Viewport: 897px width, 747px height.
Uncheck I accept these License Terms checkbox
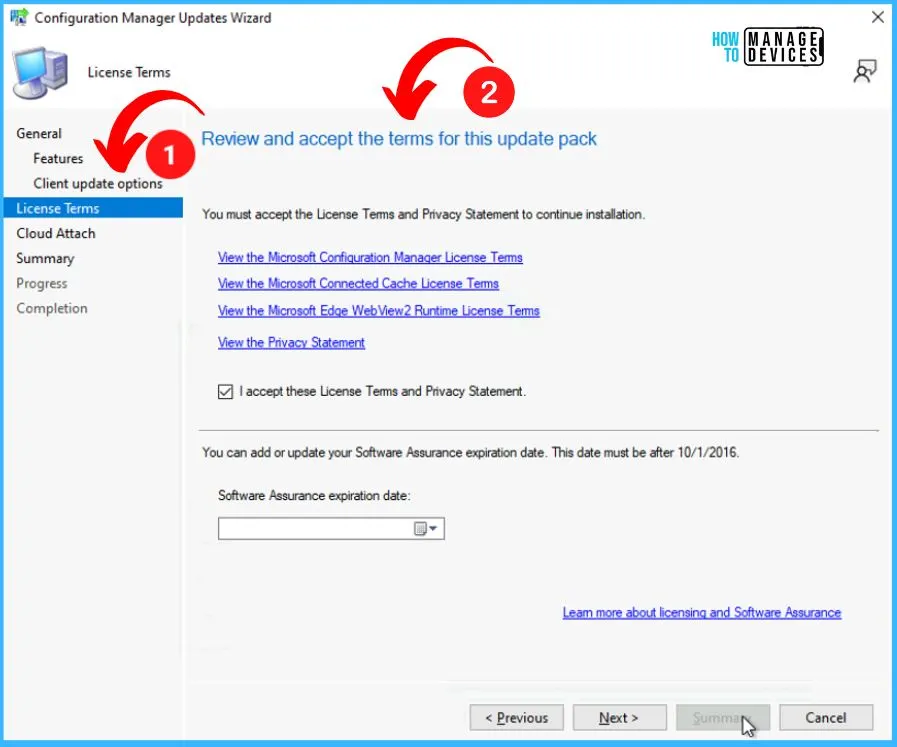[x=225, y=392]
